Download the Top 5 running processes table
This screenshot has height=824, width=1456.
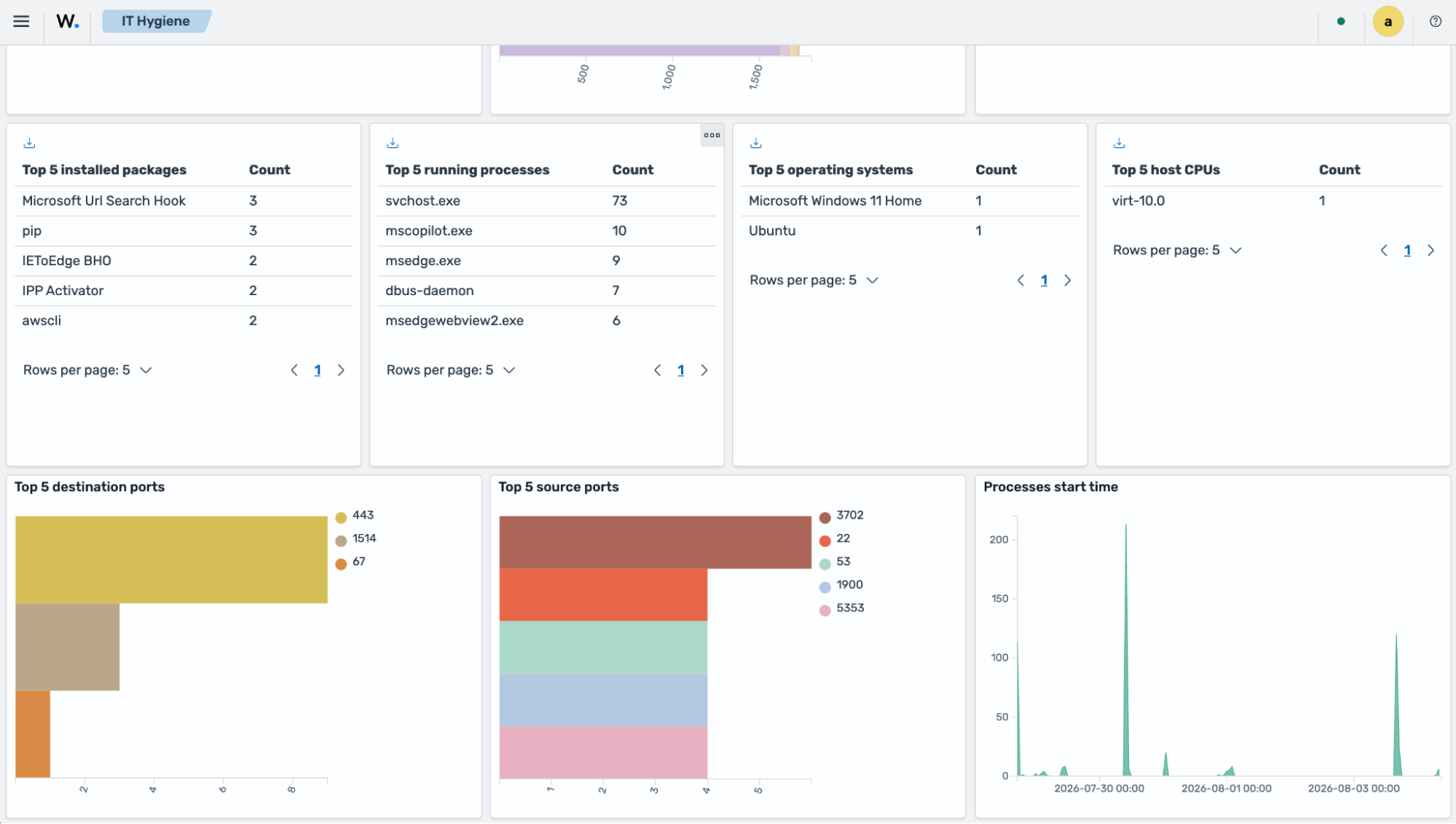click(x=393, y=143)
